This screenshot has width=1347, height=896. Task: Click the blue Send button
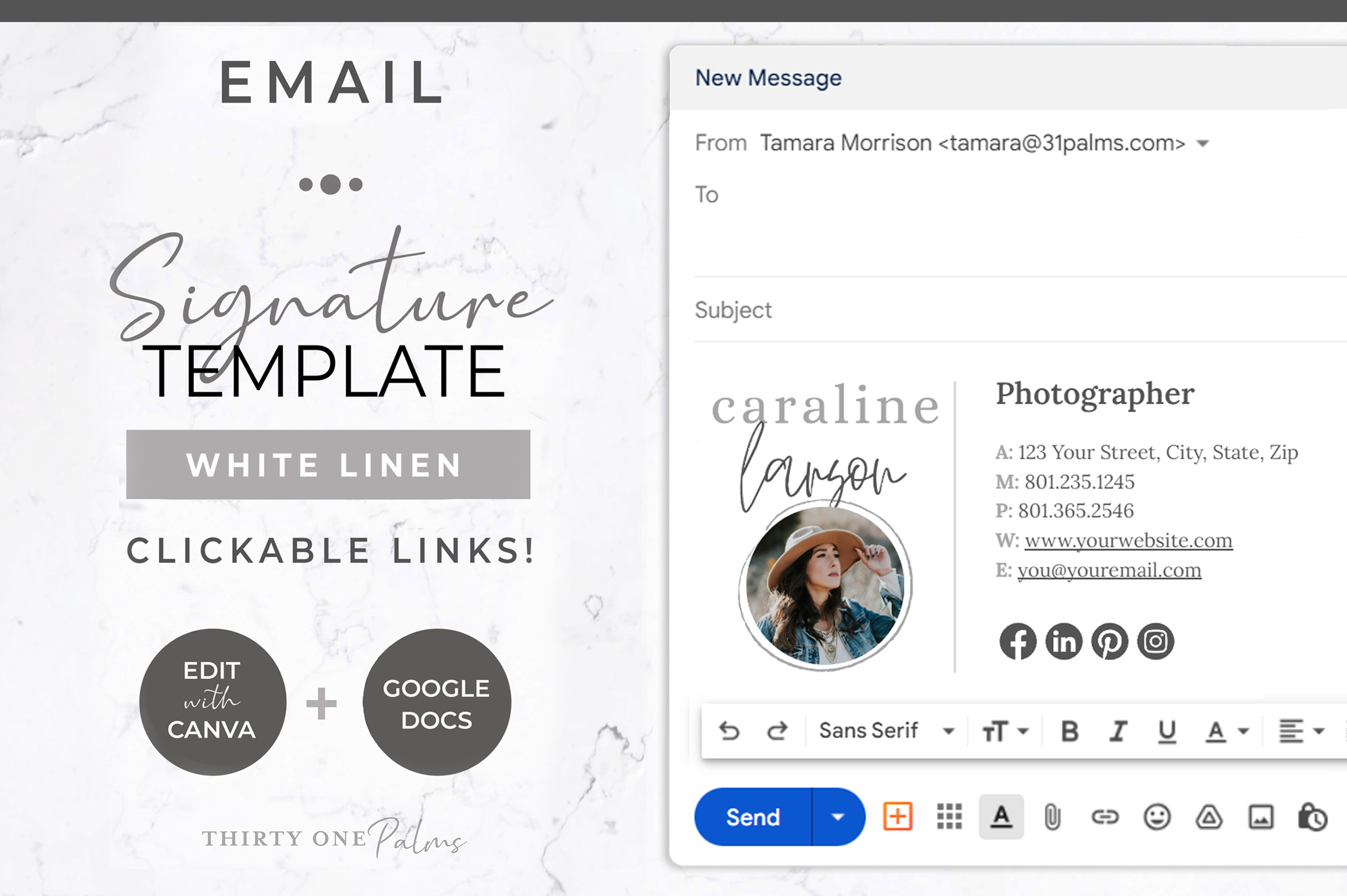pos(752,817)
